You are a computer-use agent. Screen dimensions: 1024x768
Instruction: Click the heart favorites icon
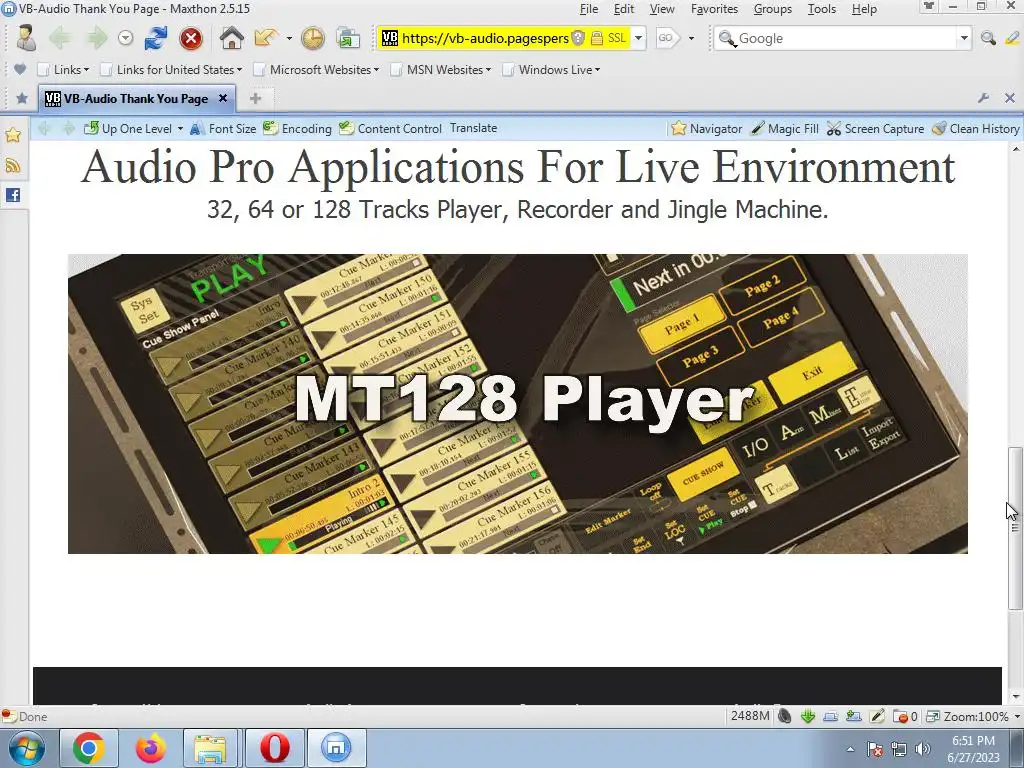20,69
